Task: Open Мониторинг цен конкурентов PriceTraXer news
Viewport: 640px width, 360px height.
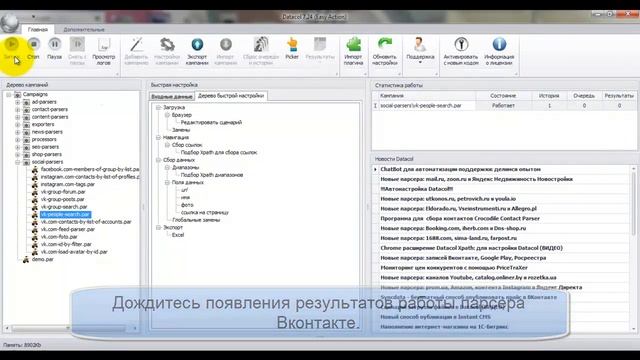Action: pyautogui.click(x=454, y=268)
